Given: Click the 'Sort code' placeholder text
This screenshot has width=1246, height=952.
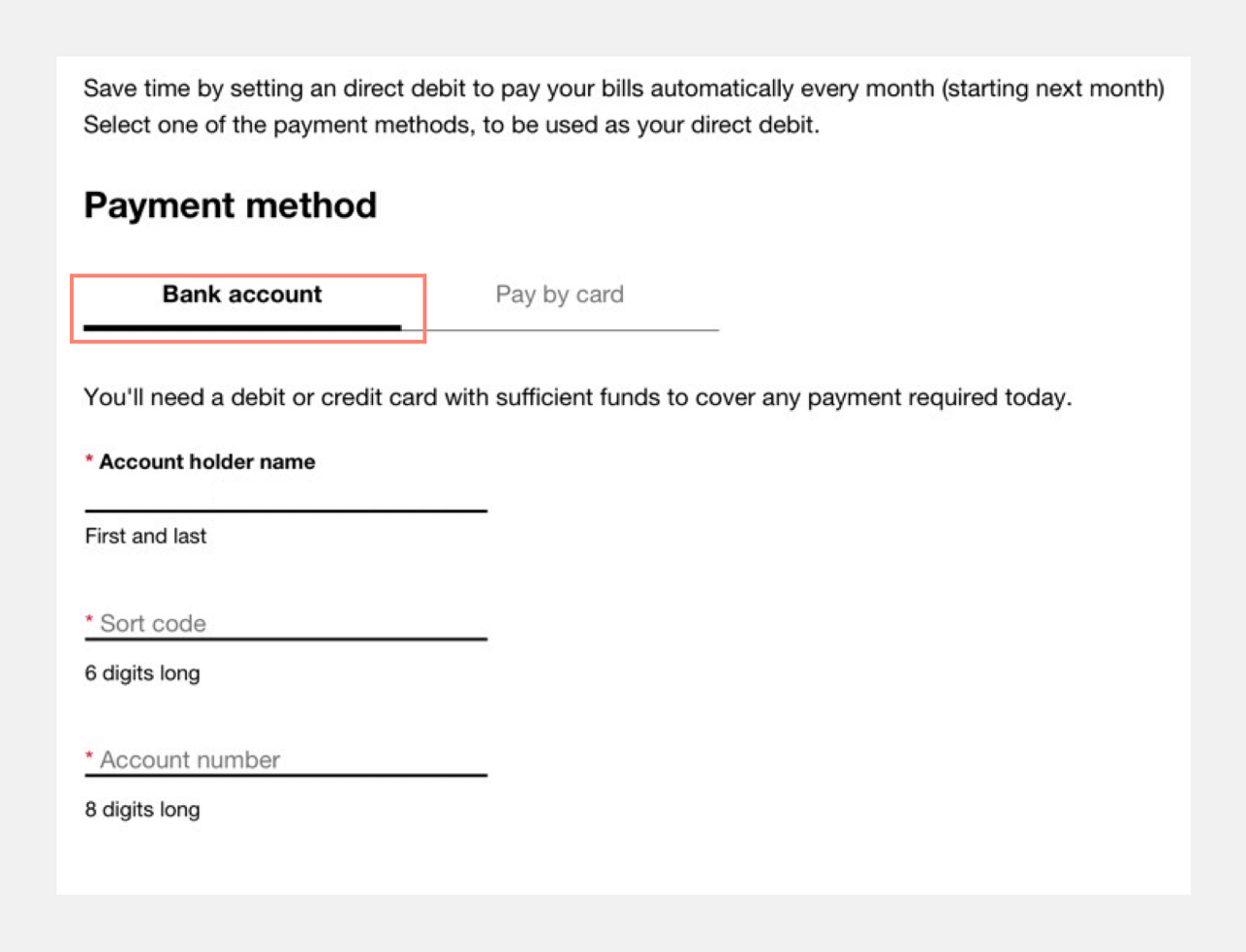Looking at the screenshot, I should (x=153, y=624).
